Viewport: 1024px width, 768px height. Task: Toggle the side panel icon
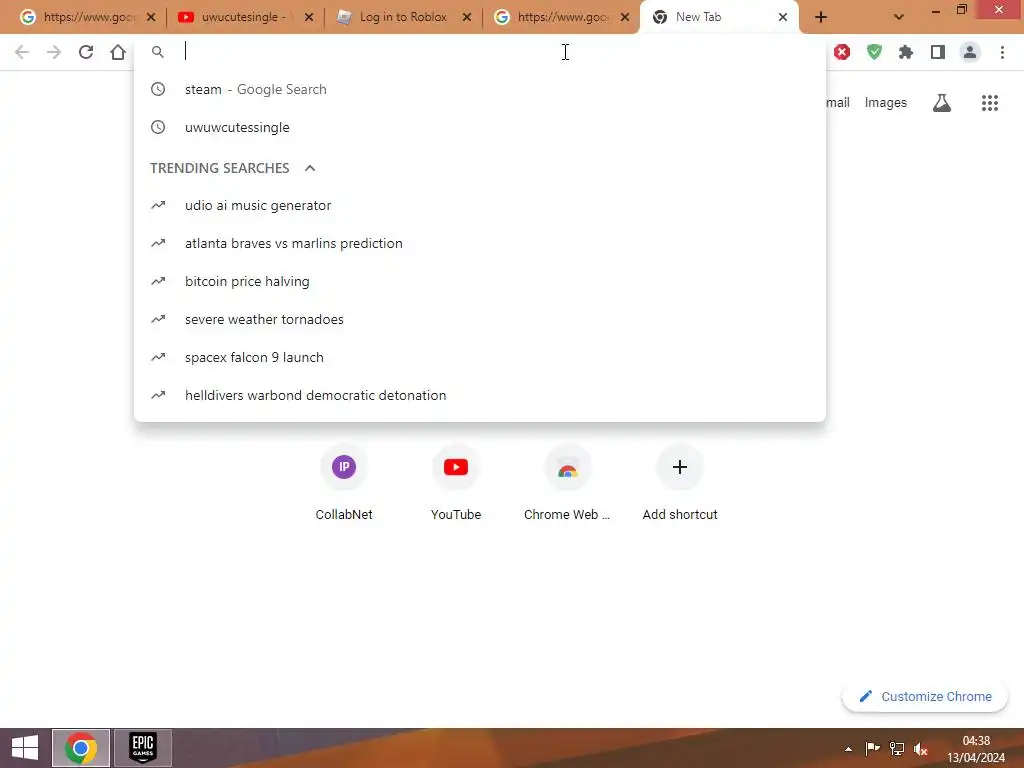click(x=938, y=52)
